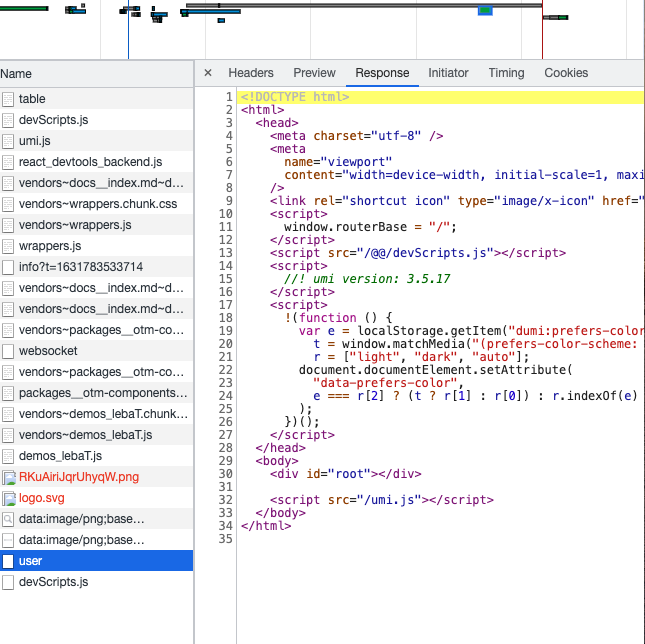Click the <!DOCTYPE html> highlighted line
This screenshot has height=644, width=645.
[441, 97]
